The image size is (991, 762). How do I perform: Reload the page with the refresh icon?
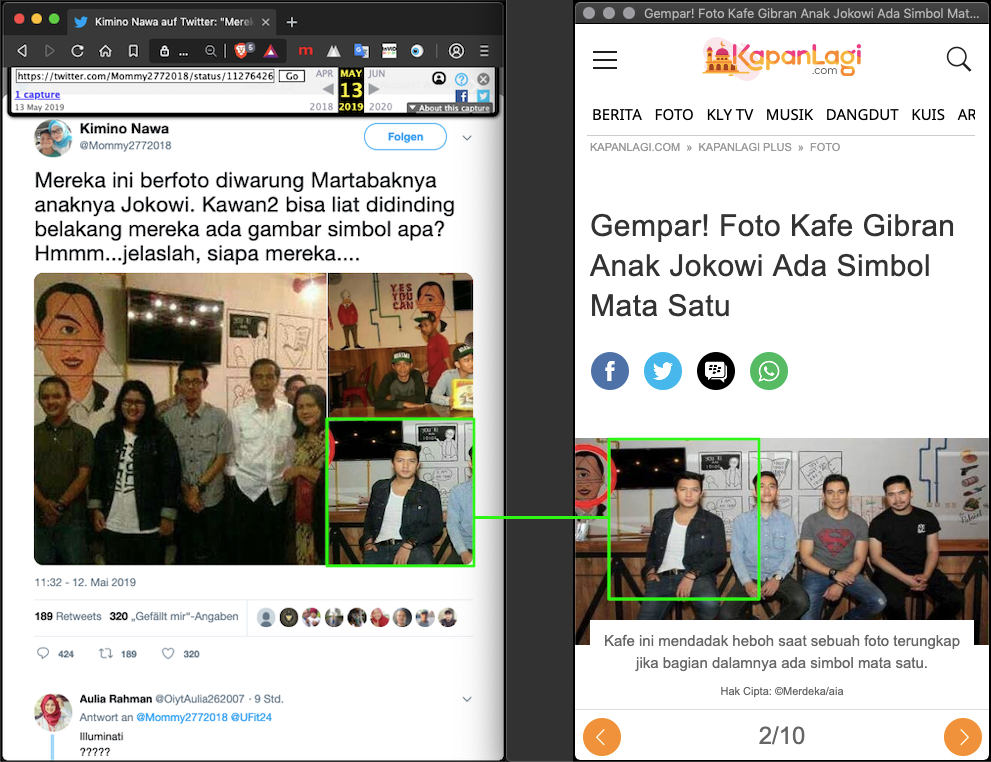tap(77, 51)
